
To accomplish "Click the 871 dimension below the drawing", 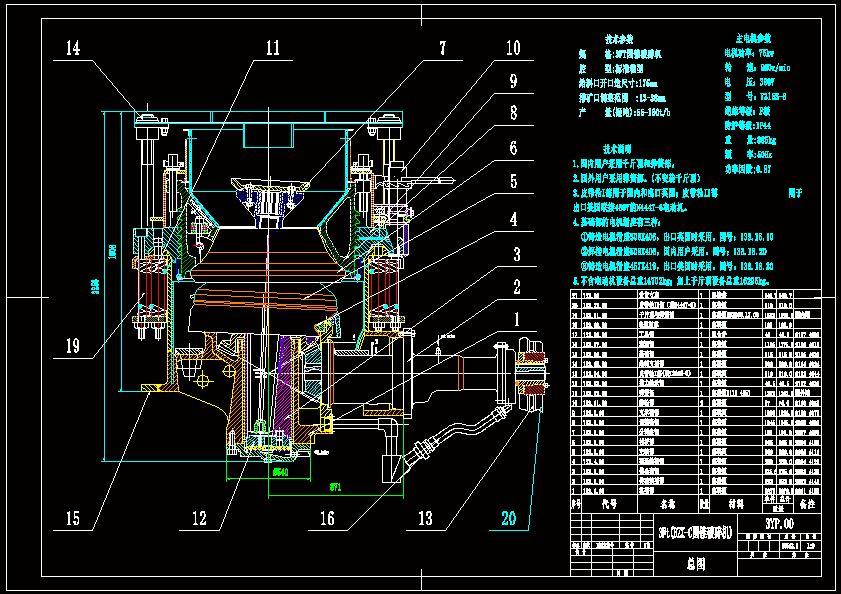I will (334, 485).
